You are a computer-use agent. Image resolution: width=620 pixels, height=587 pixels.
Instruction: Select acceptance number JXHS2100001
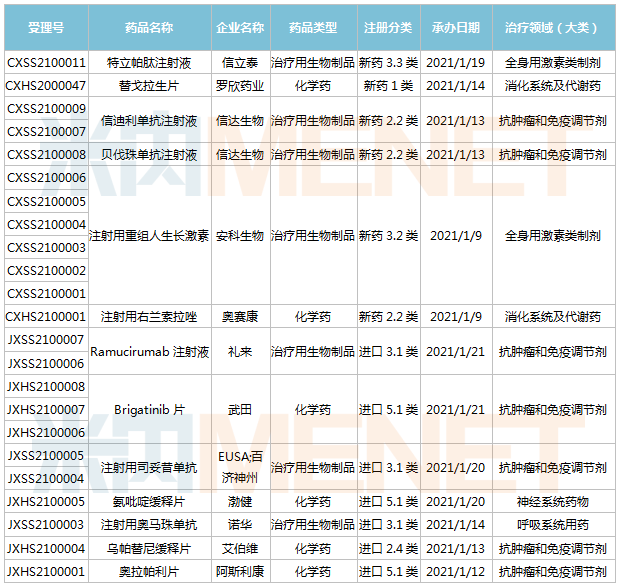pyautogui.click(x=46, y=572)
